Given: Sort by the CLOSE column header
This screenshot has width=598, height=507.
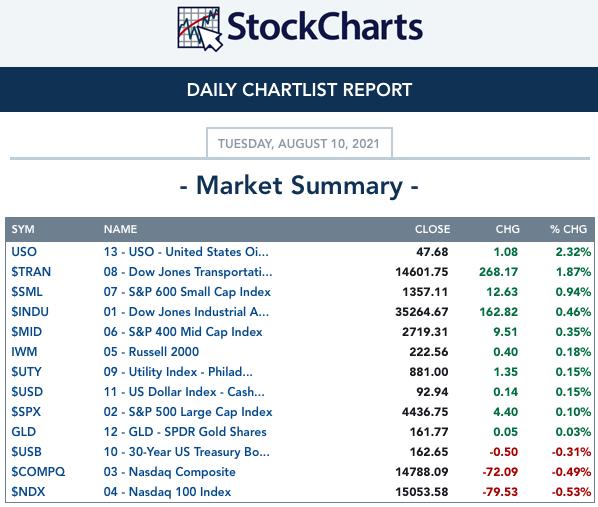Looking at the screenshot, I should 432,229.
